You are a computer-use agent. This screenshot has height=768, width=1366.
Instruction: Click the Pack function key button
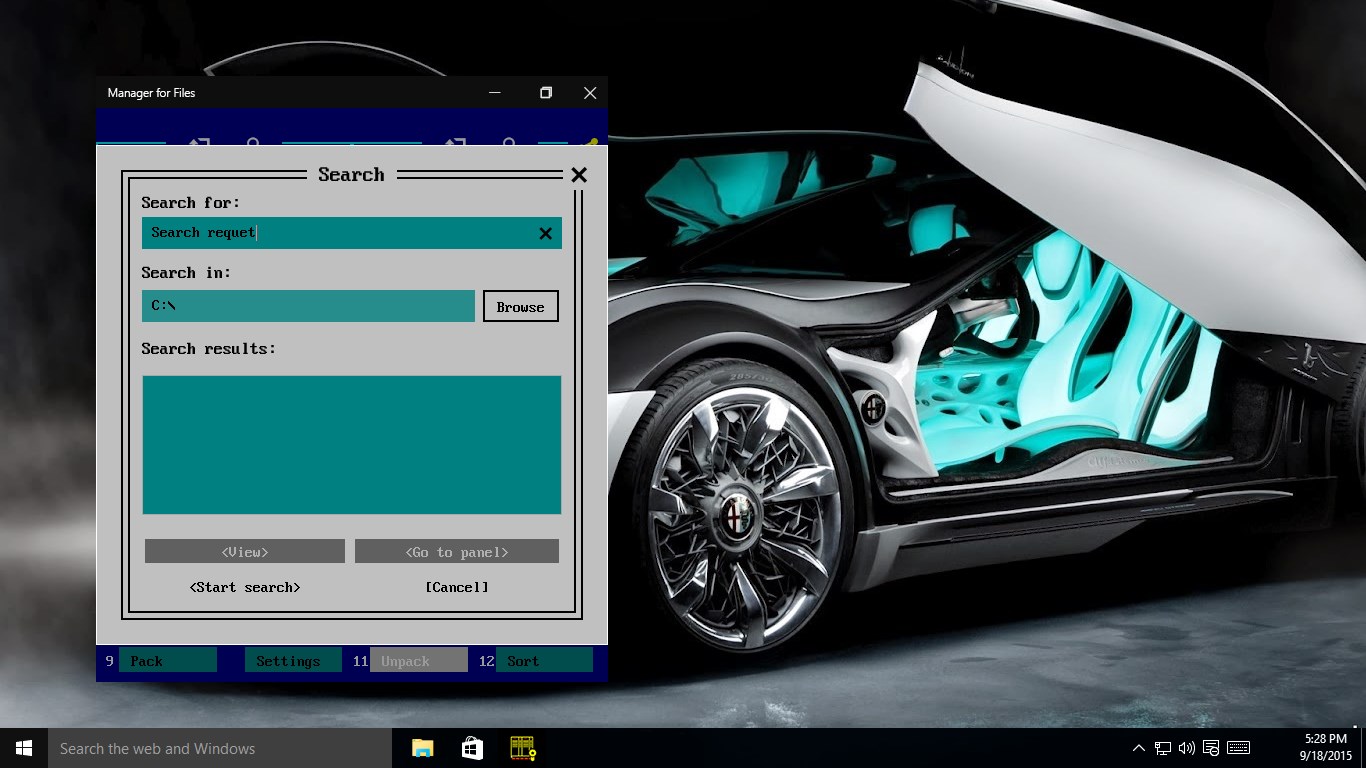click(x=167, y=661)
